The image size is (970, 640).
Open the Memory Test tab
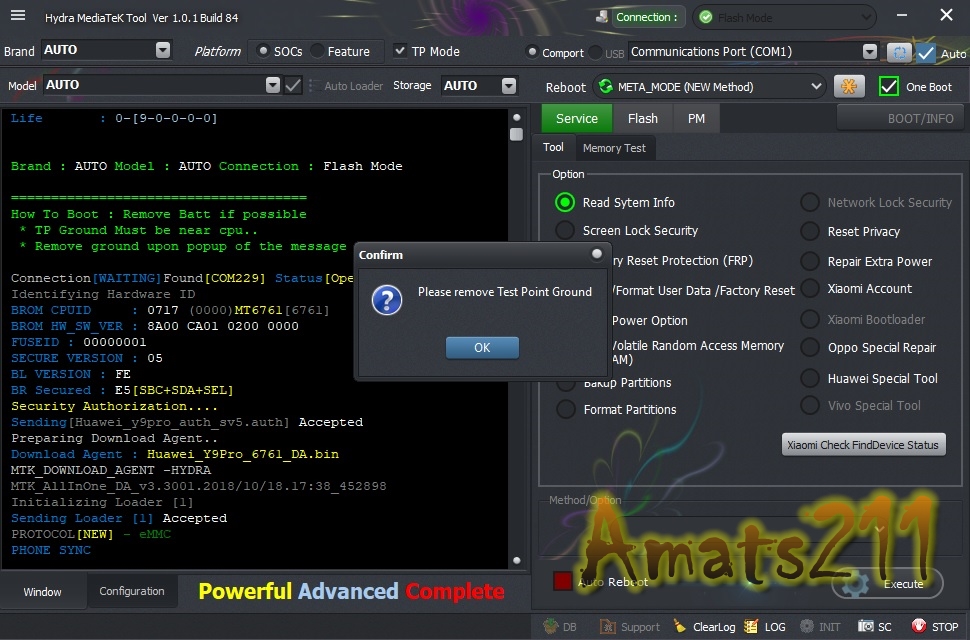coord(614,148)
